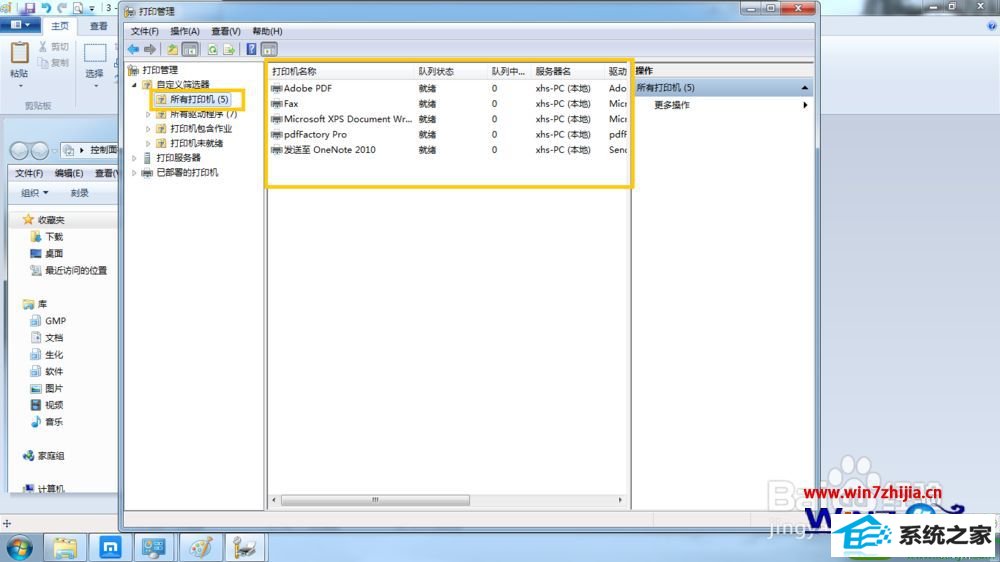Image resolution: width=1000 pixels, height=562 pixels.
Task: Switch to the 查看 tab in Paint
Action: tap(99, 26)
